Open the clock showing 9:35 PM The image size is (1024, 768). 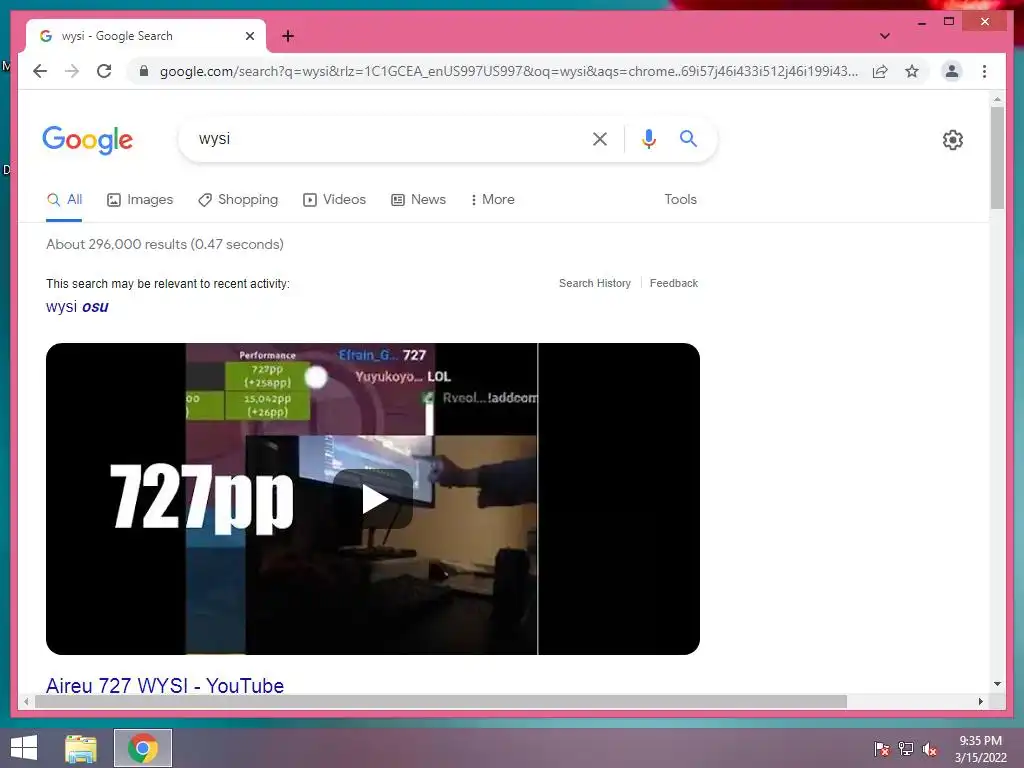(980, 749)
